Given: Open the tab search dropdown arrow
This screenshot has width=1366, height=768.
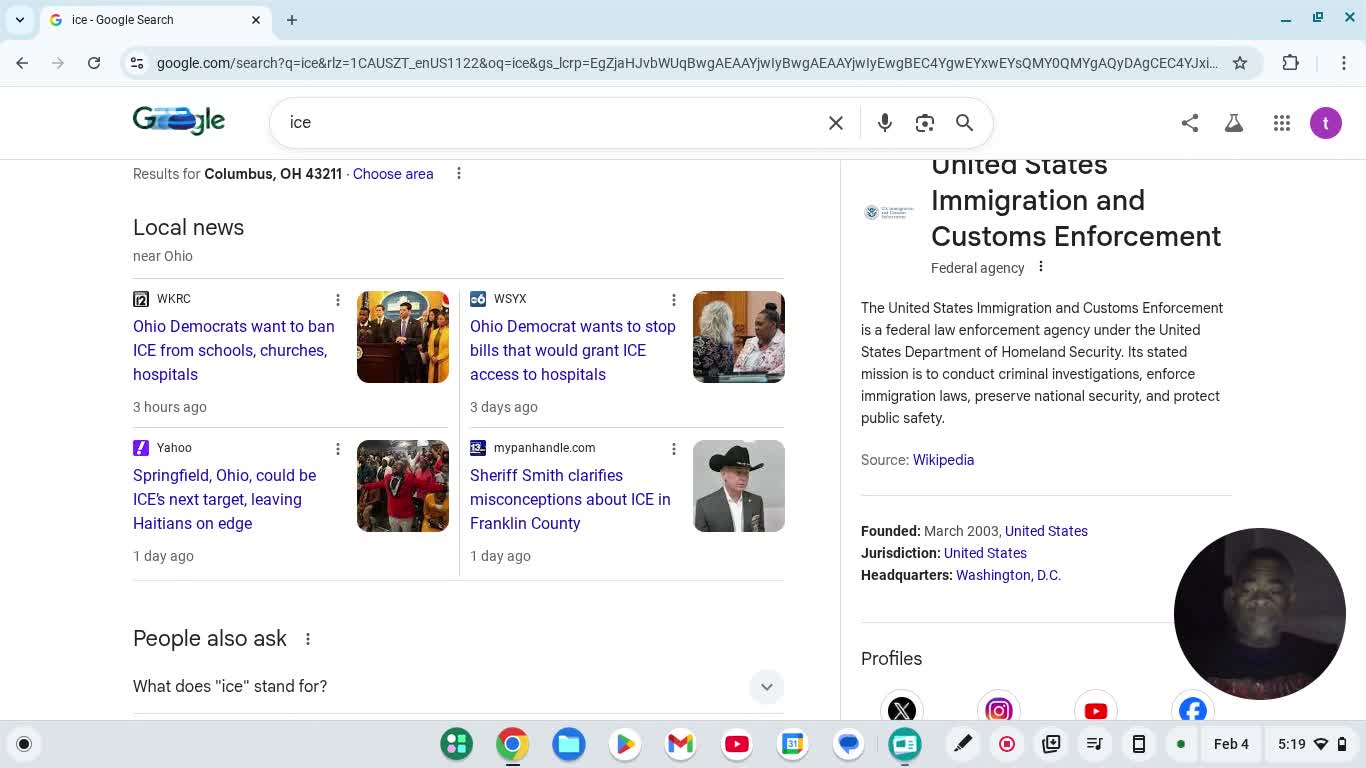Looking at the screenshot, I should point(20,20).
